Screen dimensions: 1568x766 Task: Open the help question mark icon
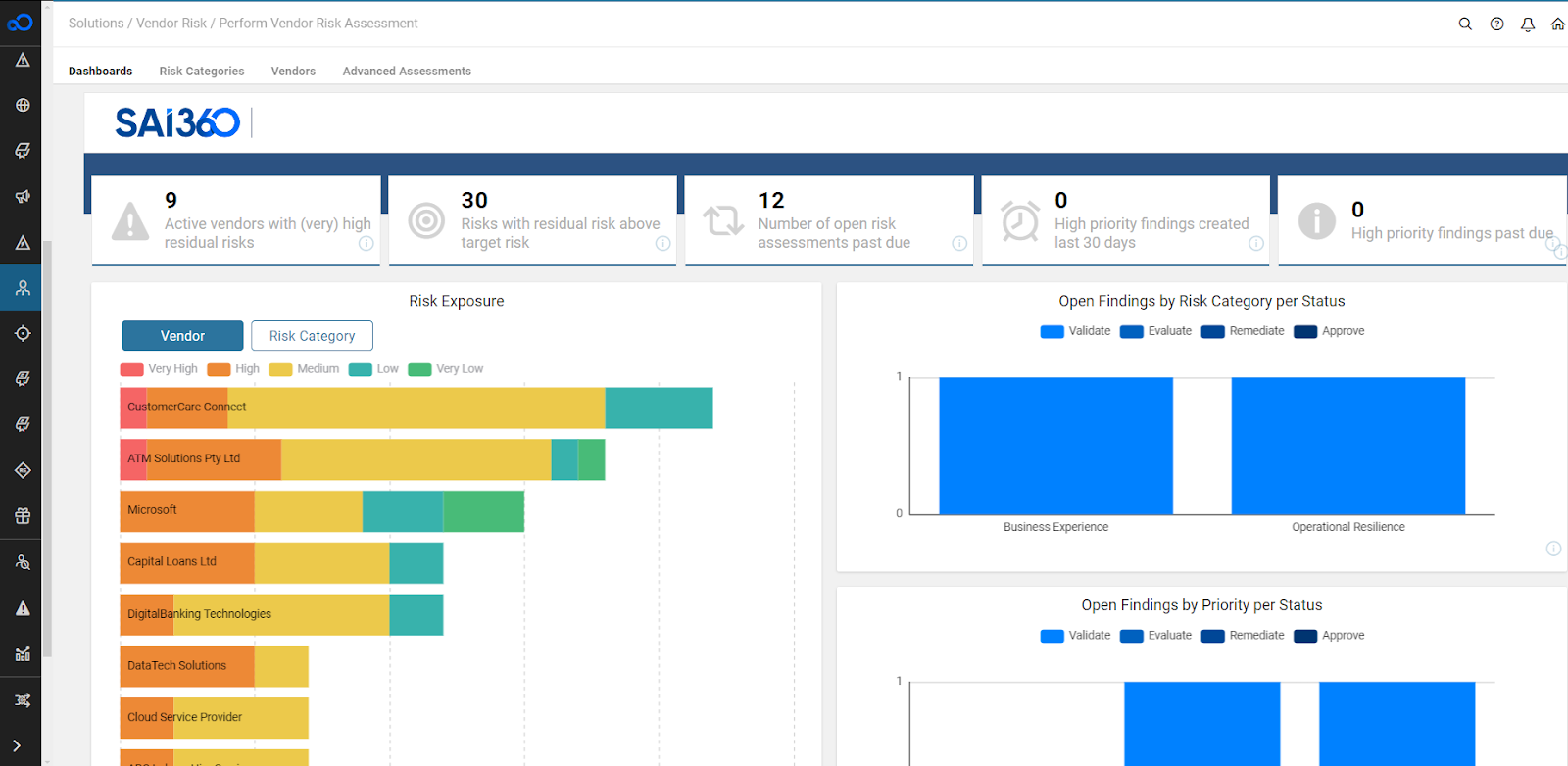point(1496,24)
